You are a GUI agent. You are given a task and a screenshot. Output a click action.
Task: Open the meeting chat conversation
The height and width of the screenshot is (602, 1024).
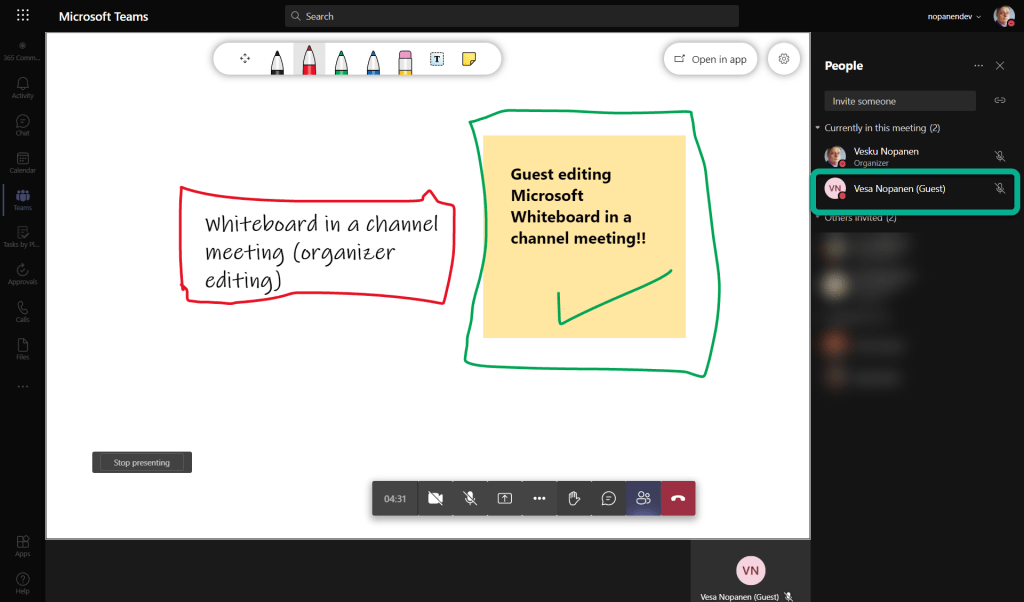coord(608,498)
